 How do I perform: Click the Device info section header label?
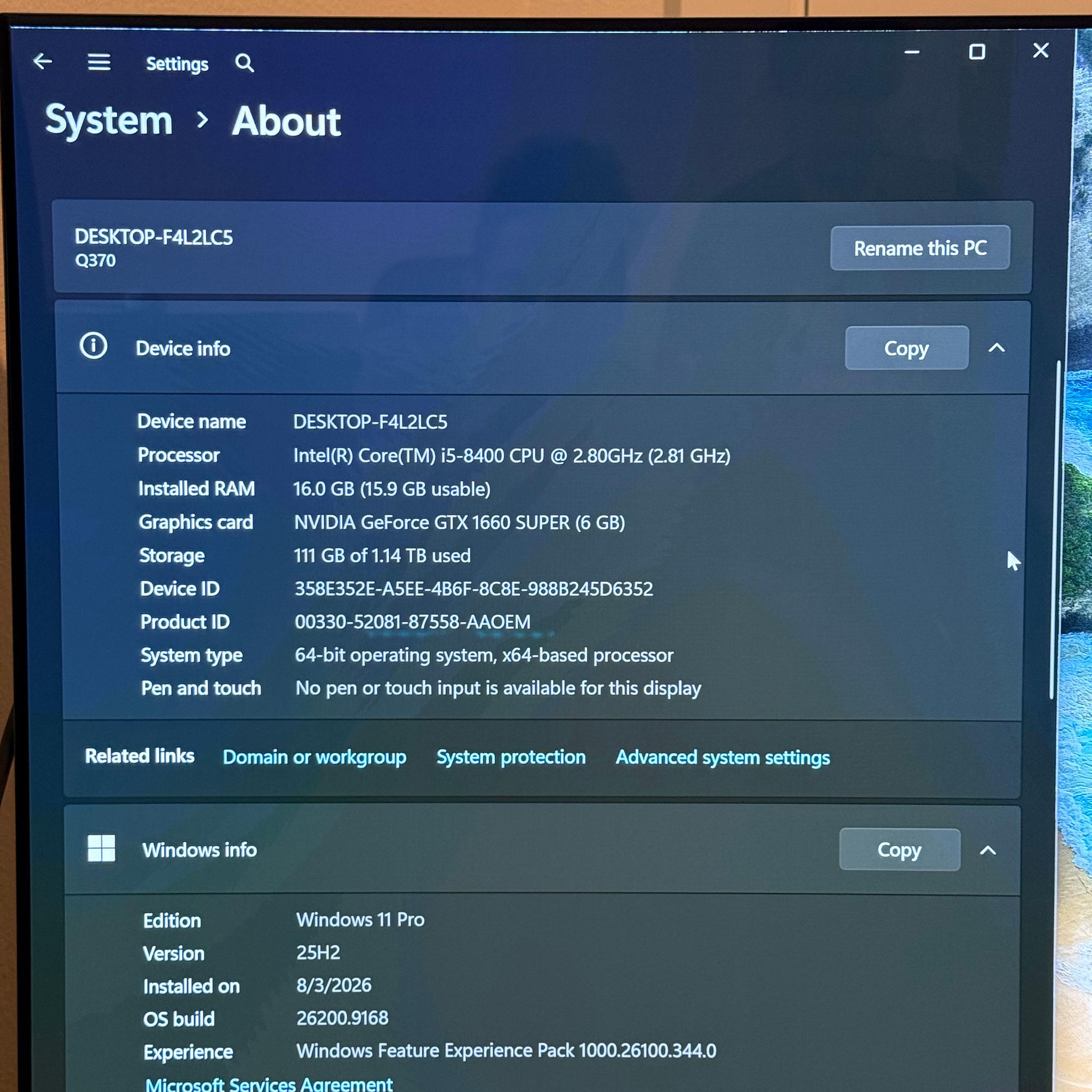point(183,349)
